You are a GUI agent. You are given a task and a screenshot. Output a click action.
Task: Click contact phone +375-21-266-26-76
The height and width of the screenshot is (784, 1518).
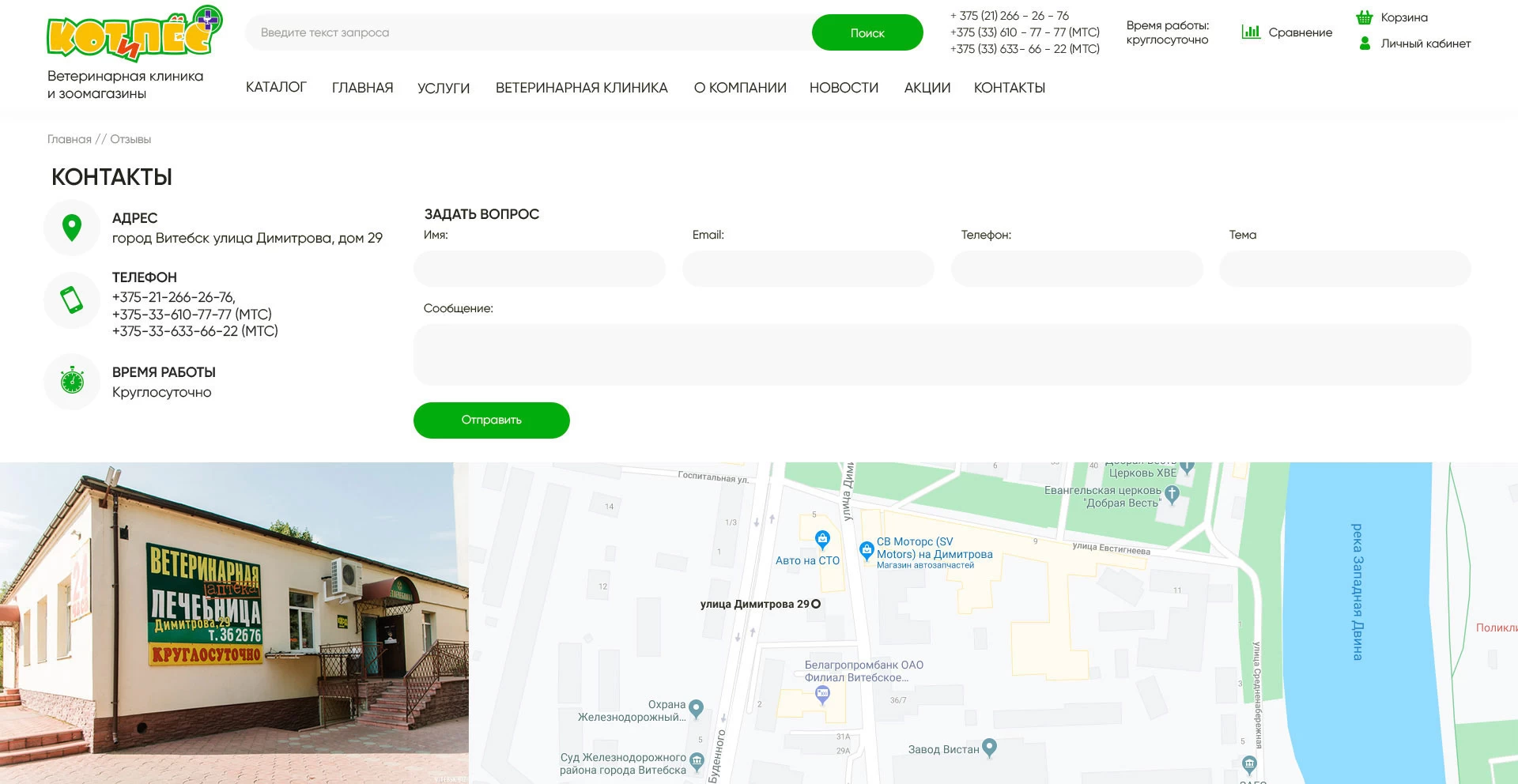pos(174,297)
